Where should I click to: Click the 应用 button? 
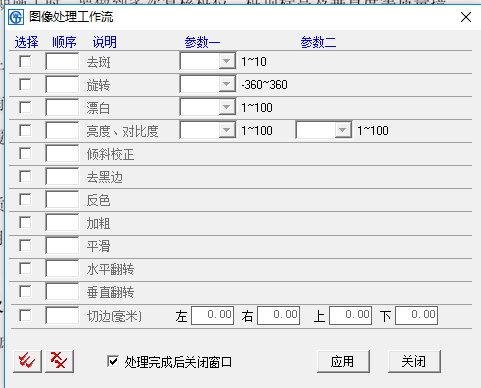[343, 361]
